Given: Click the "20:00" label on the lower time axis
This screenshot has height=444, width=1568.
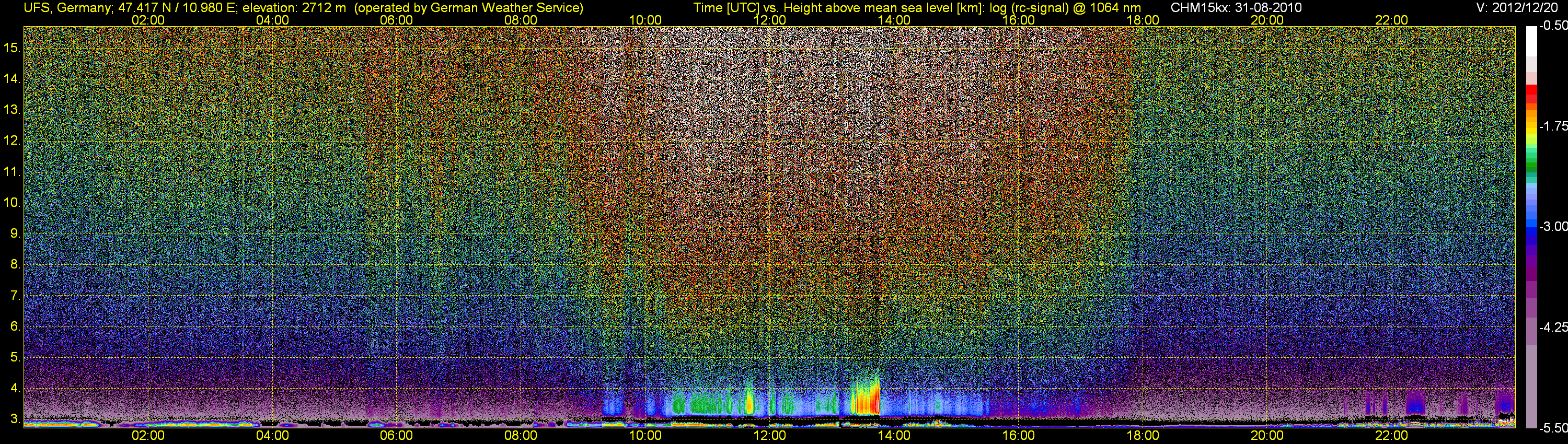Looking at the screenshot, I should 1267,436.
